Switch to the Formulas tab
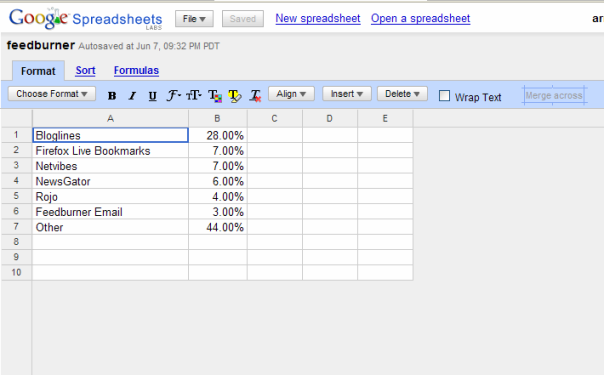 coord(136,70)
